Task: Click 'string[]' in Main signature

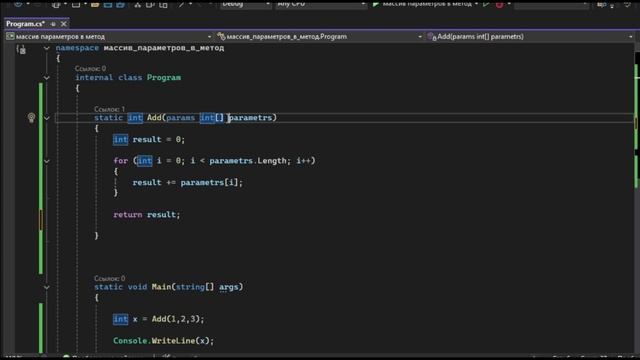Action: pyautogui.click(x=195, y=287)
